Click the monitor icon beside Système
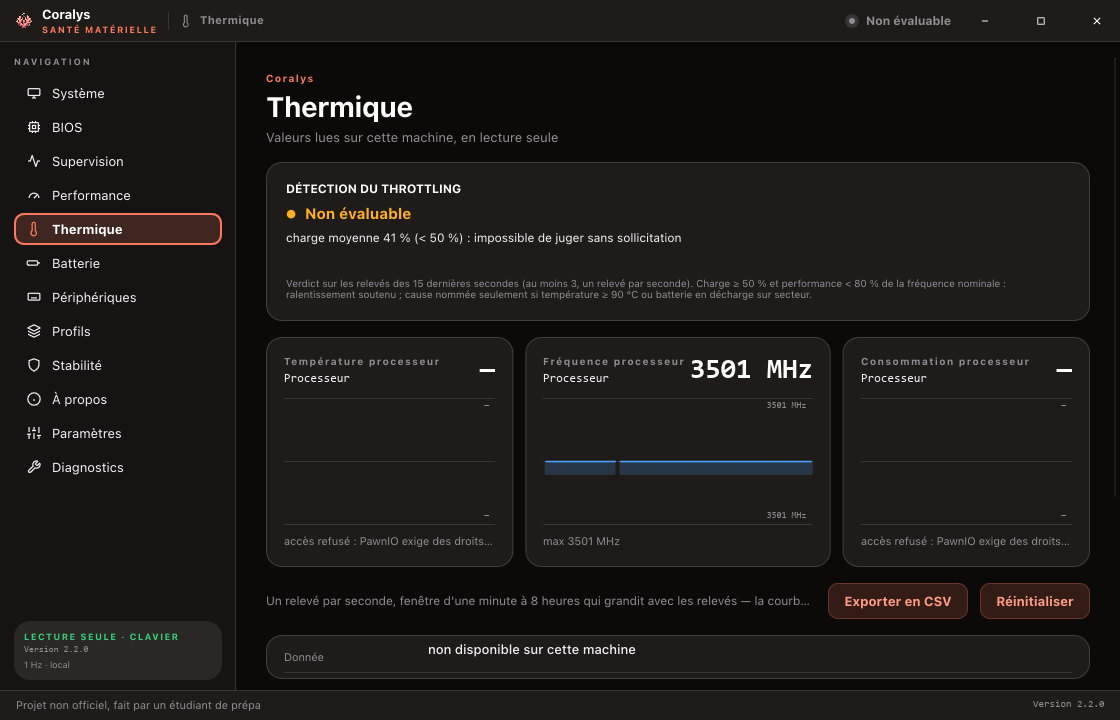This screenshot has height=720, width=1120. pyautogui.click(x=34, y=94)
